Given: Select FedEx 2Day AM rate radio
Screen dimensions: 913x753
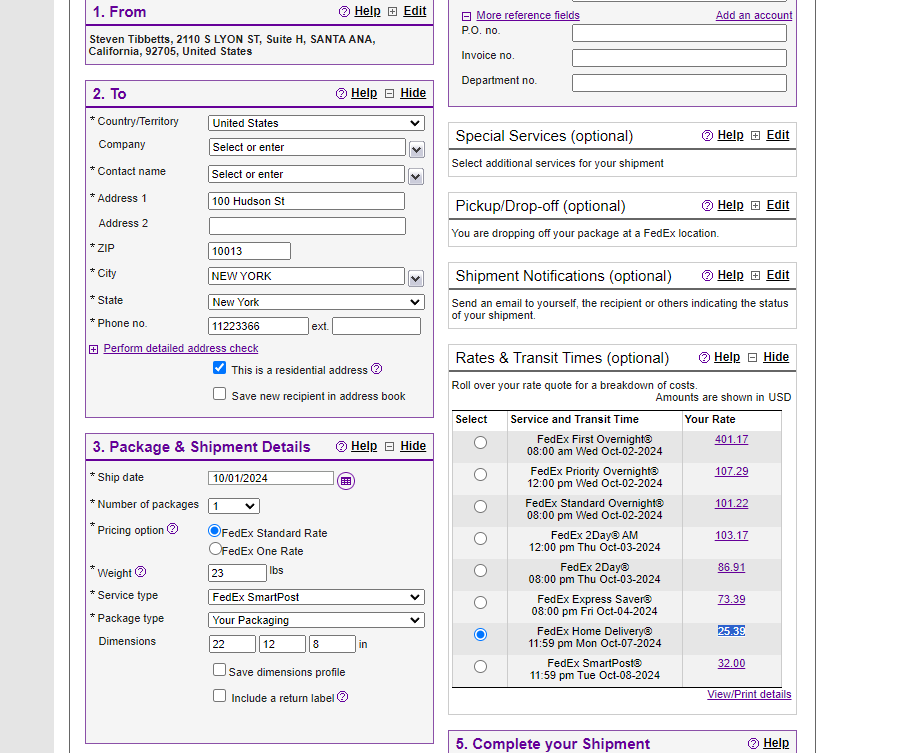Looking at the screenshot, I should pos(480,539).
